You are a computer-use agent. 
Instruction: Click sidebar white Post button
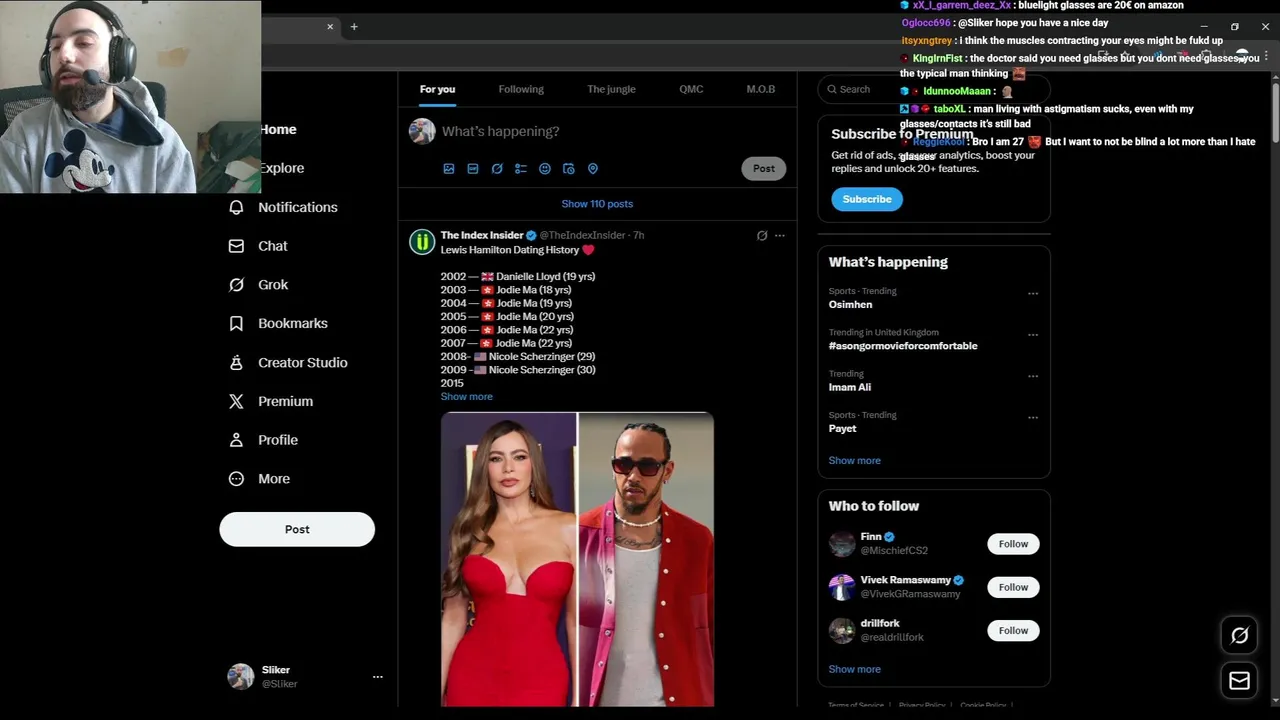pos(297,529)
